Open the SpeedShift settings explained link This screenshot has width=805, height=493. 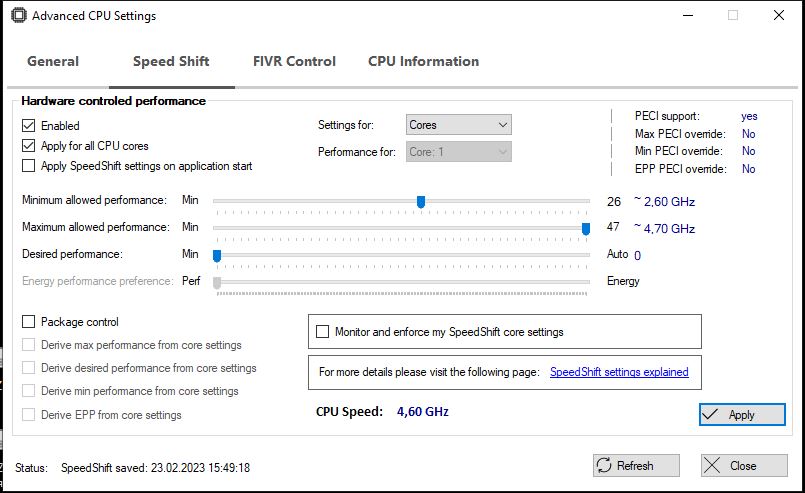(x=619, y=372)
